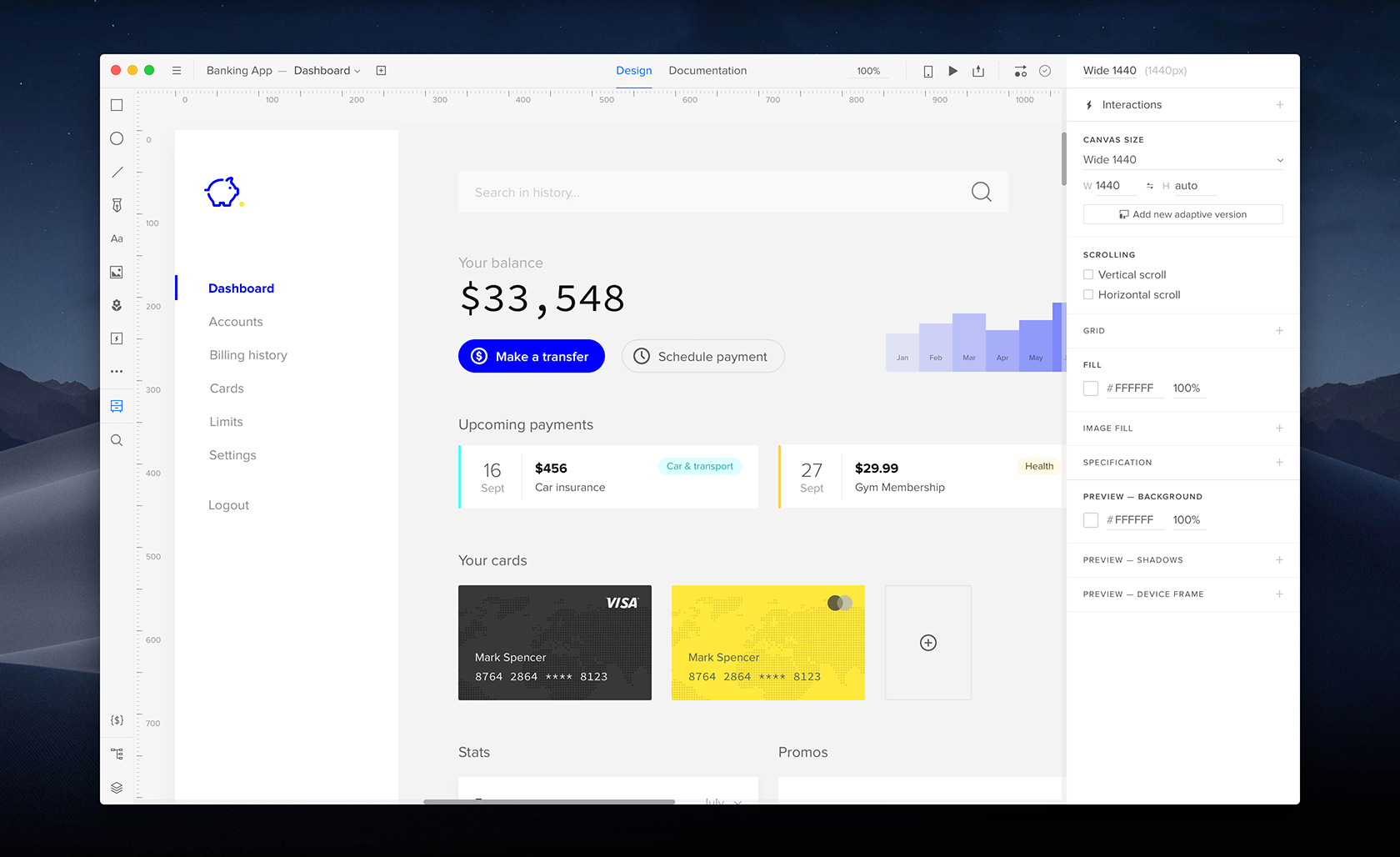
Task: Expand the Specification section
Action: coord(1280,462)
